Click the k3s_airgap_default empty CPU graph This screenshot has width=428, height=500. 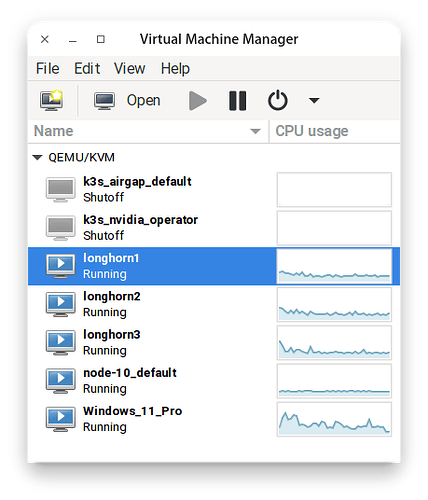(334, 190)
